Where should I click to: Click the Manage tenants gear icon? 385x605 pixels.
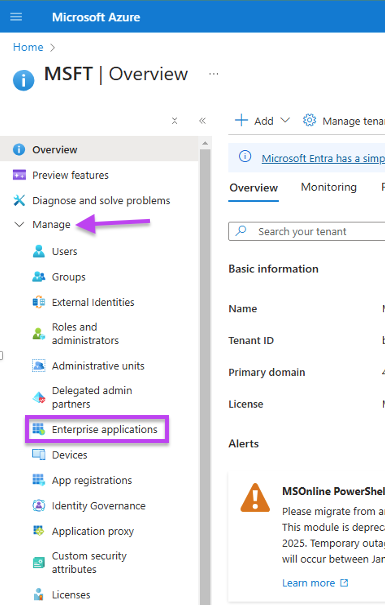coord(309,120)
